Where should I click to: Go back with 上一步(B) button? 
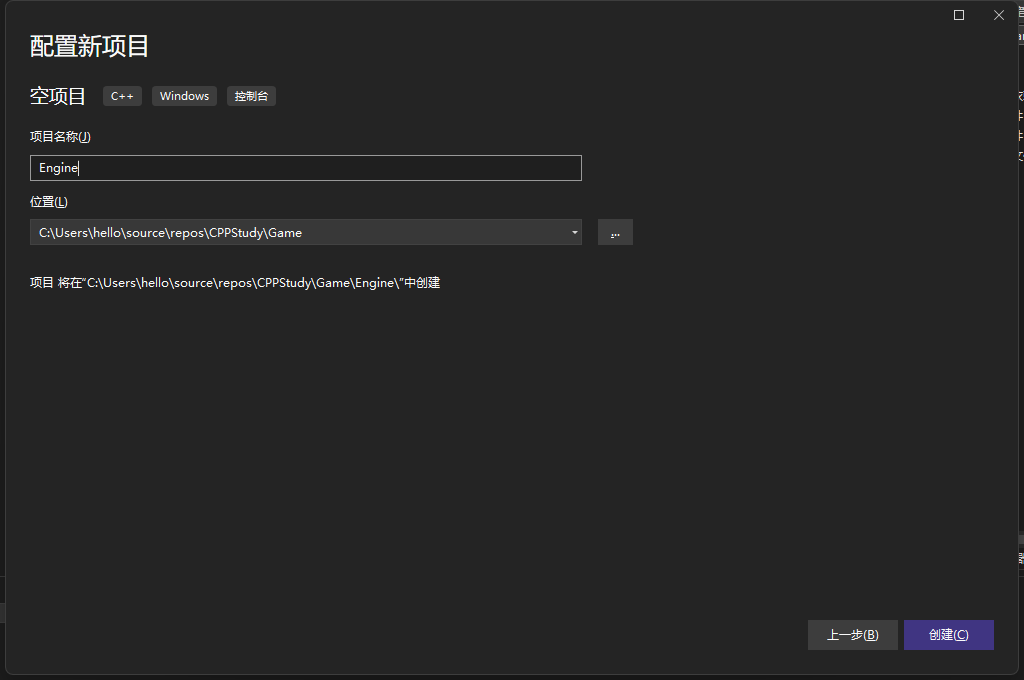click(852, 635)
